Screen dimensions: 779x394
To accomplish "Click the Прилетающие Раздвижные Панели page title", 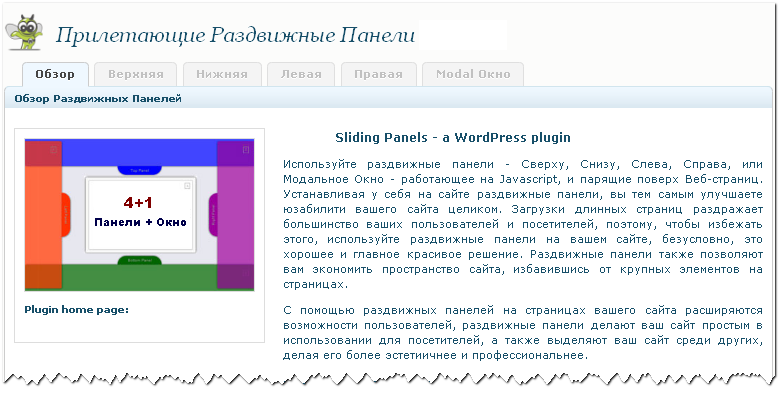I will [x=235, y=35].
